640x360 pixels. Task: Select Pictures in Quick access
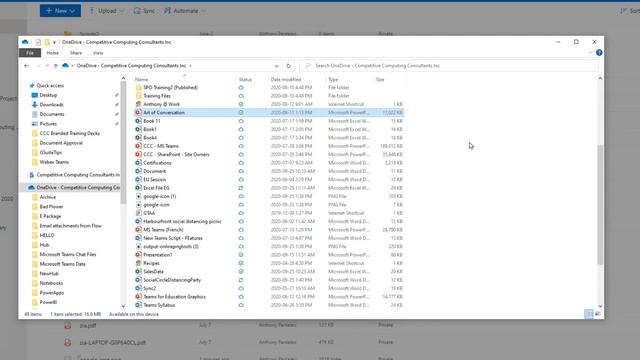tap(48, 124)
